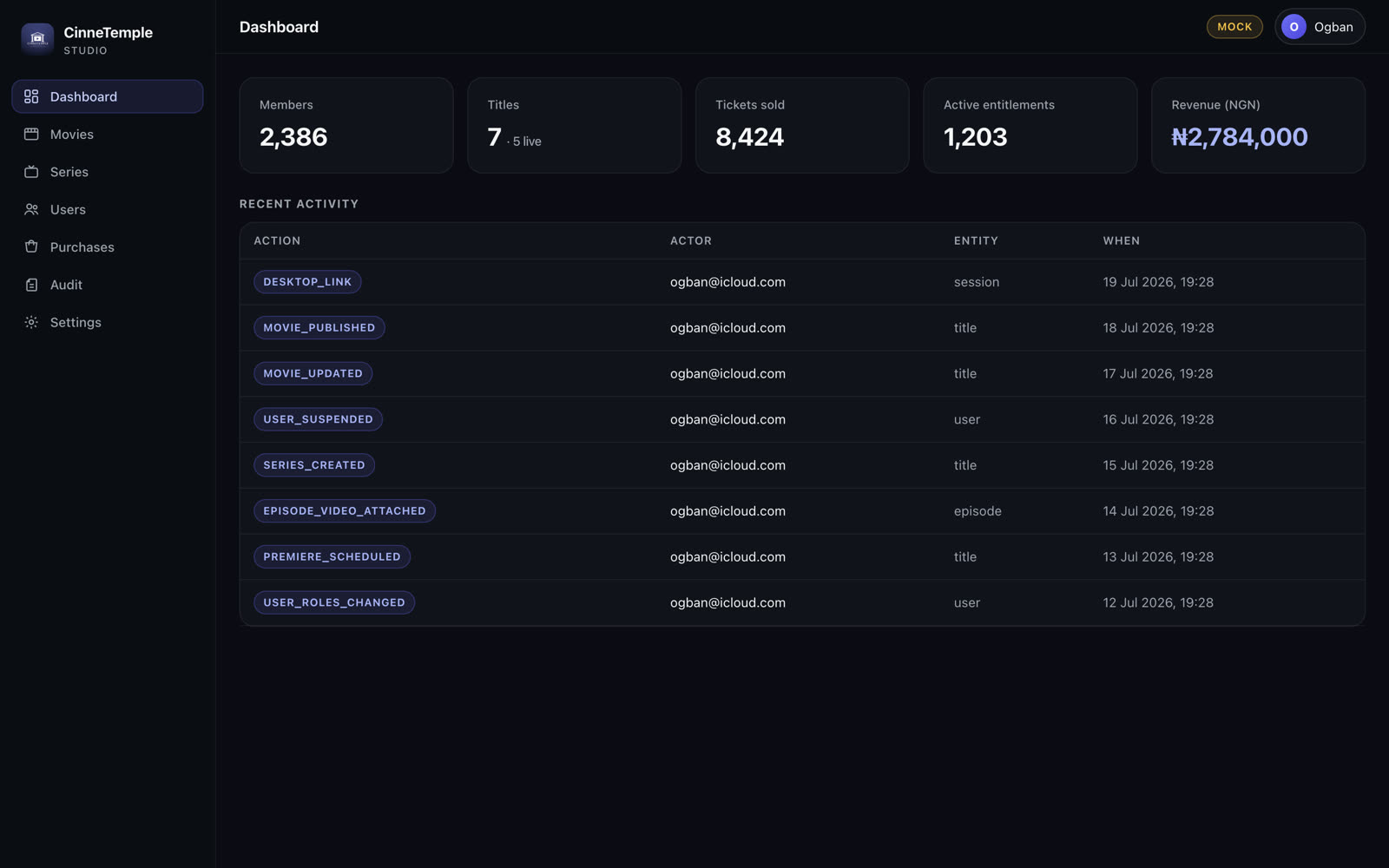Click the user entity in USER_ROLES_CHANGED row
The width and height of the screenshot is (1389, 868).
pos(967,602)
